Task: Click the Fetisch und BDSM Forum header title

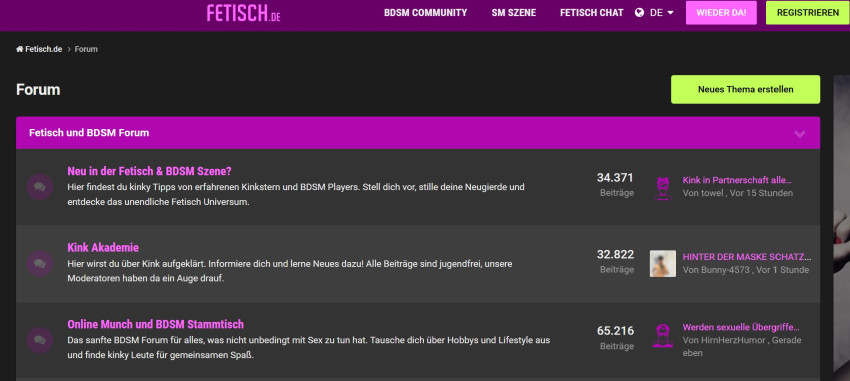Action: coord(89,133)
